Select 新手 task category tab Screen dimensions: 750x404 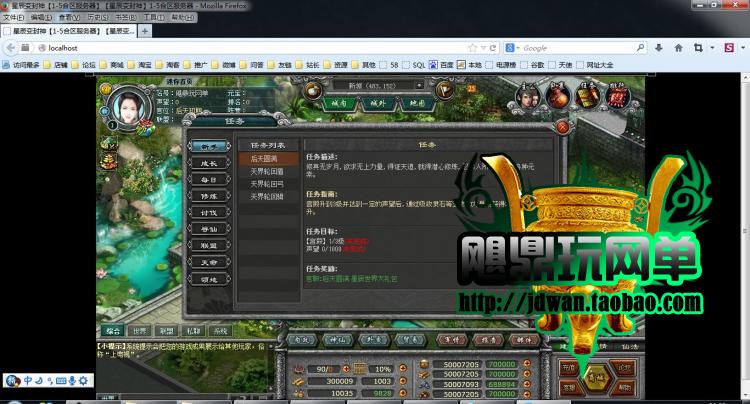tap(210, 146)
